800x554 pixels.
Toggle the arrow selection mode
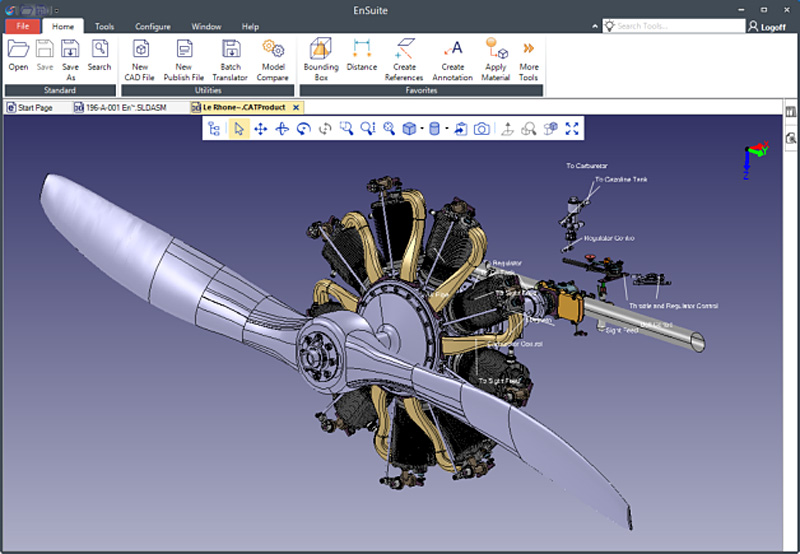coord(238,129)
